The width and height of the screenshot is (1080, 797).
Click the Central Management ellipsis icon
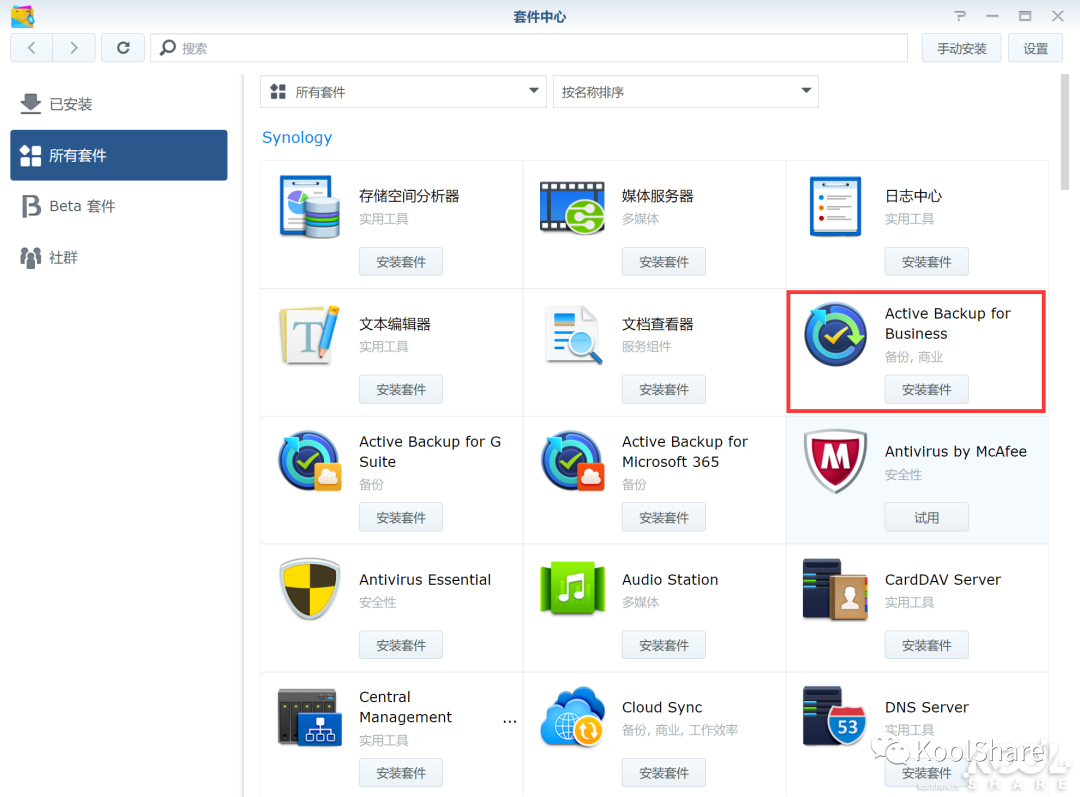(510, 721)
